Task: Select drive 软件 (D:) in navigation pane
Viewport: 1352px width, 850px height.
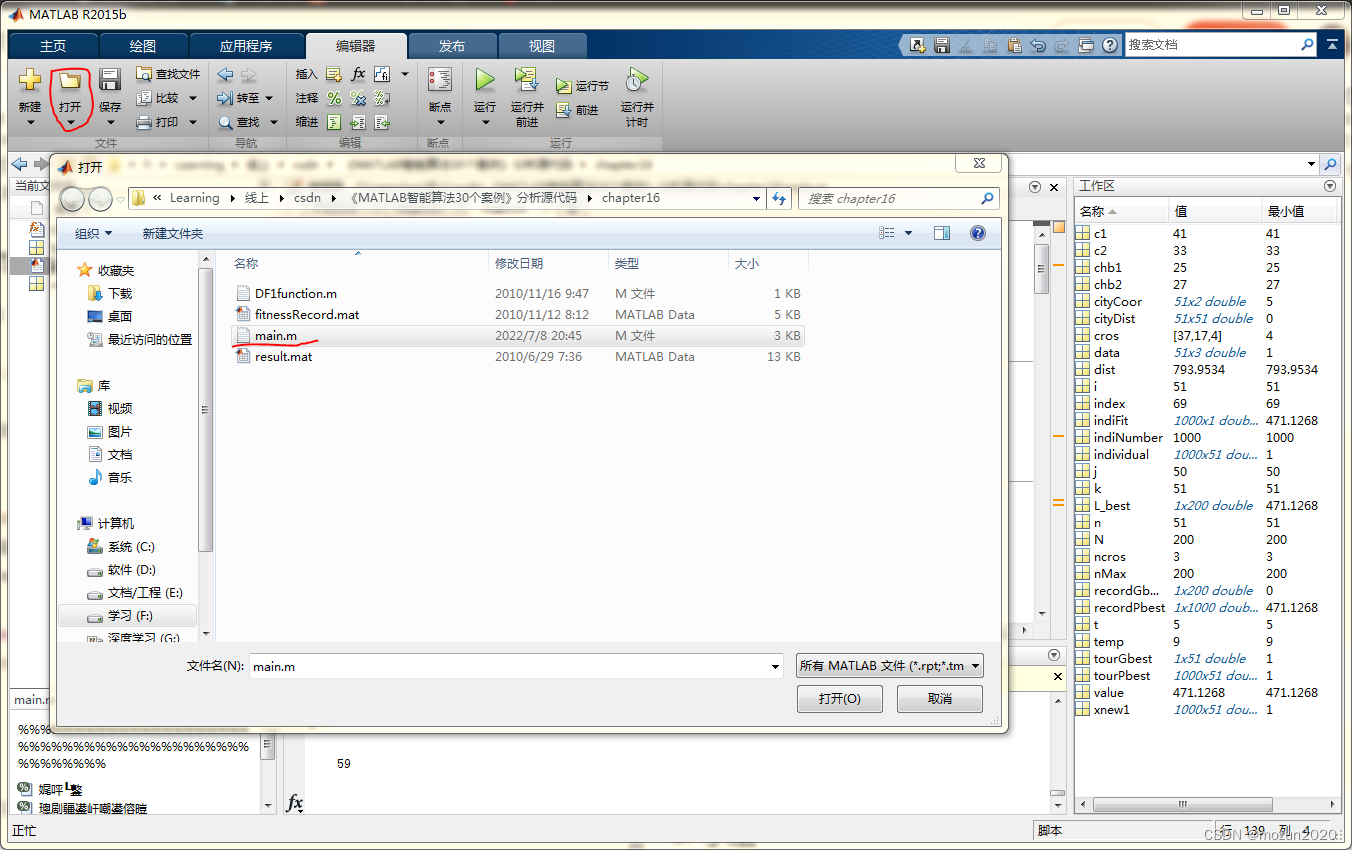Action: (x=131, y=569)
